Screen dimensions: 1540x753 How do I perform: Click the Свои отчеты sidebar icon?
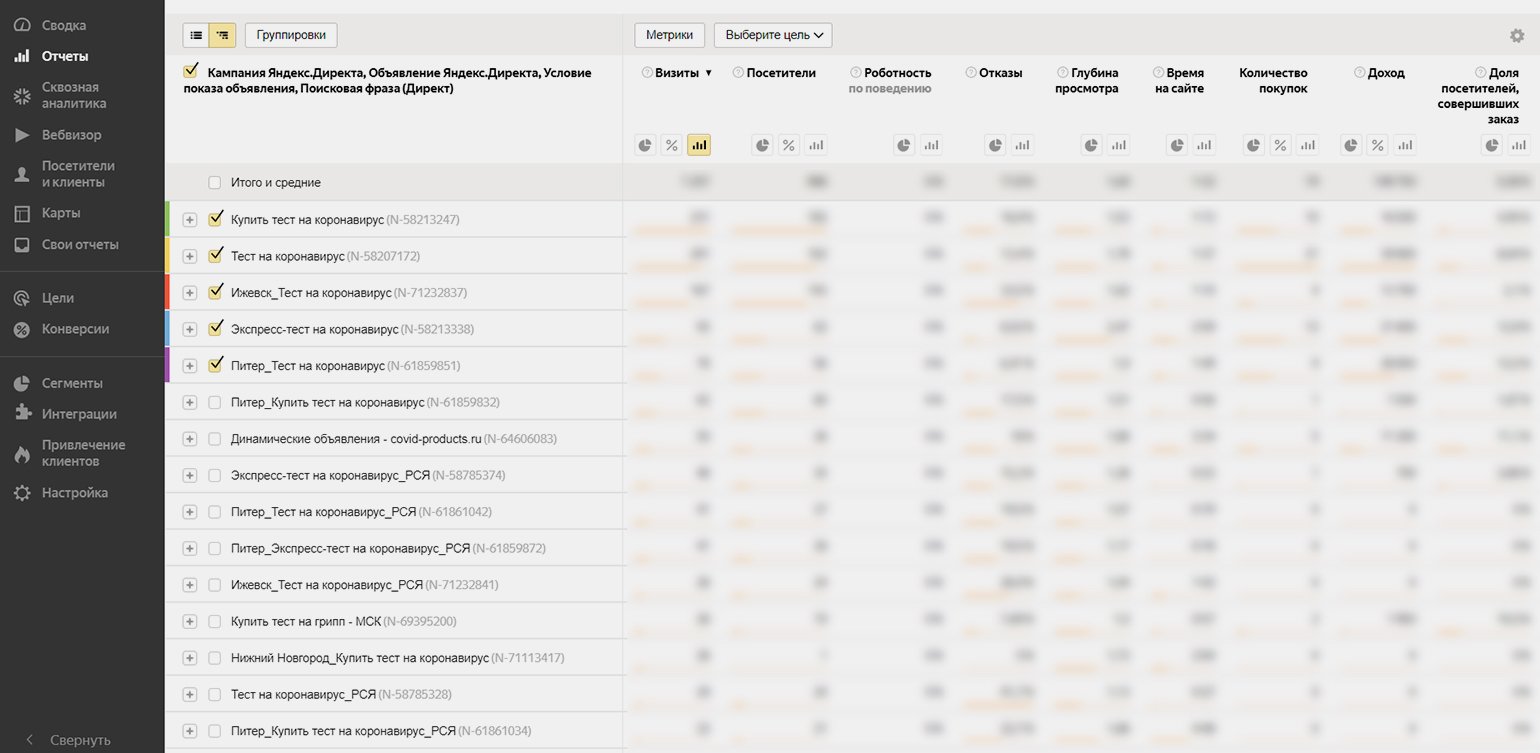[21, 244]
